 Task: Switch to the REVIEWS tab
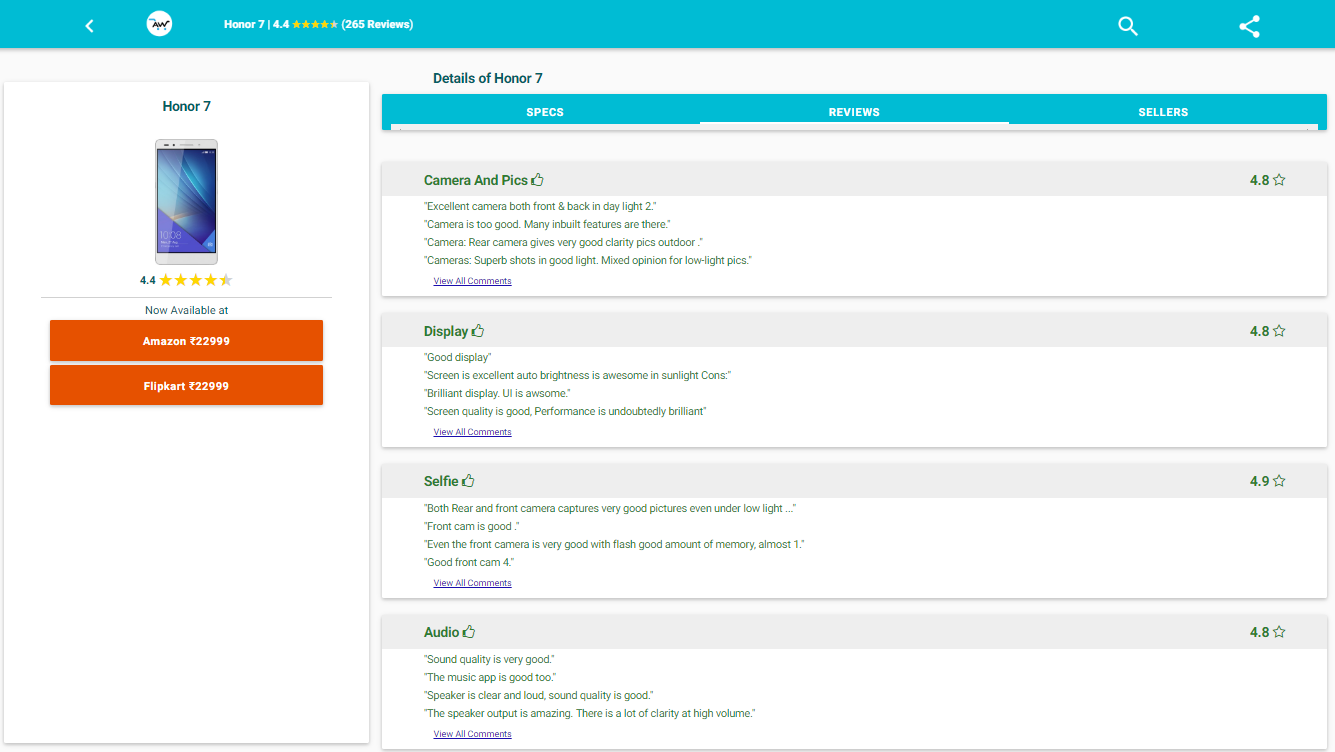[854, 112]
